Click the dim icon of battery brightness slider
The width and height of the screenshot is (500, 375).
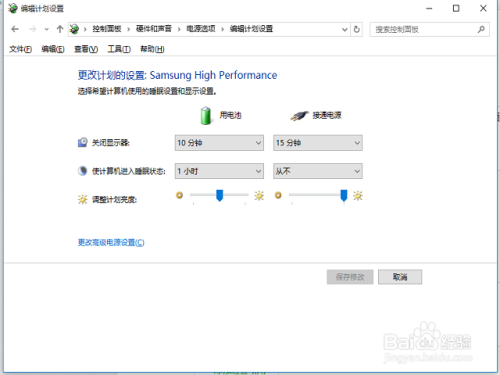pos(179,195)
